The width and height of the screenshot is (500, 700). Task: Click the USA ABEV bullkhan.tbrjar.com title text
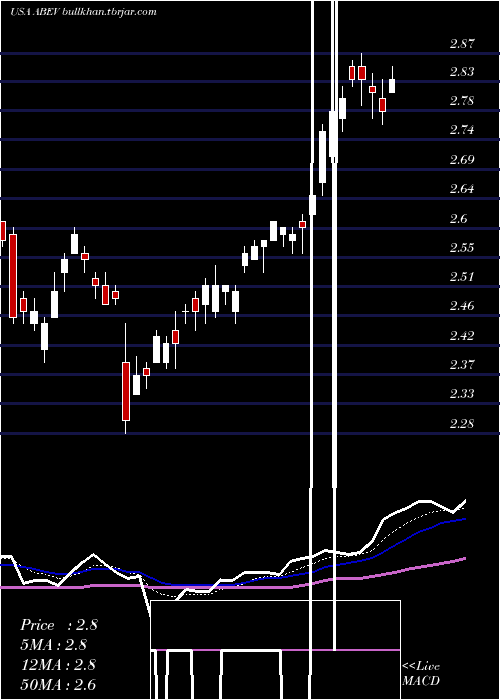[x=83, y=12]
